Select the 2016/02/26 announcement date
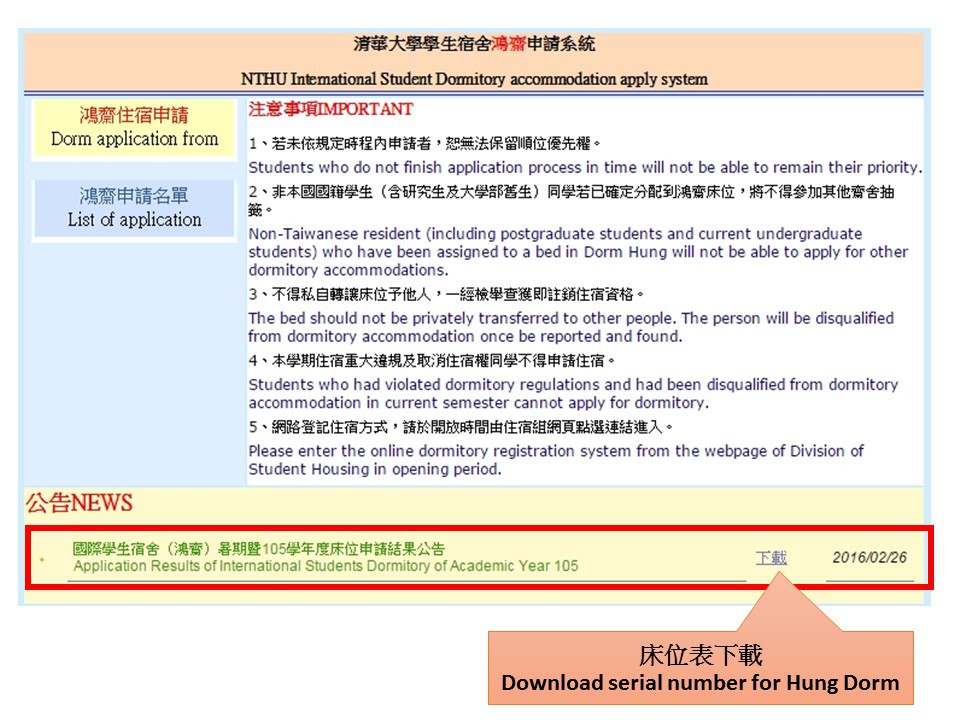This screenshot has width=960, height=720. (869, 558)
